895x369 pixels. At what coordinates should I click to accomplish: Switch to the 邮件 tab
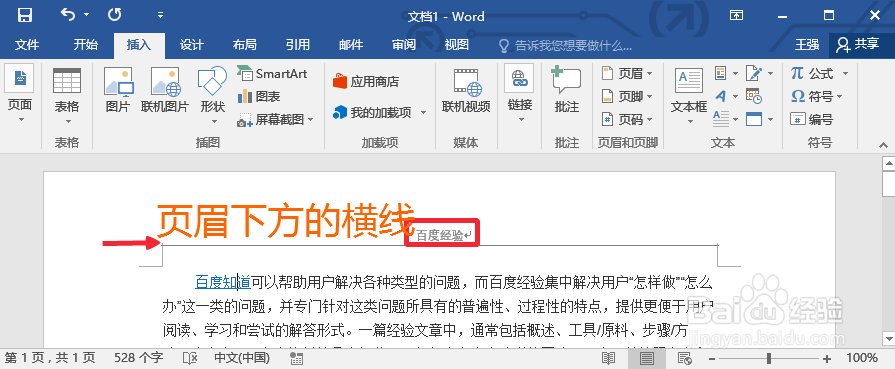click(x=350, y=45)
